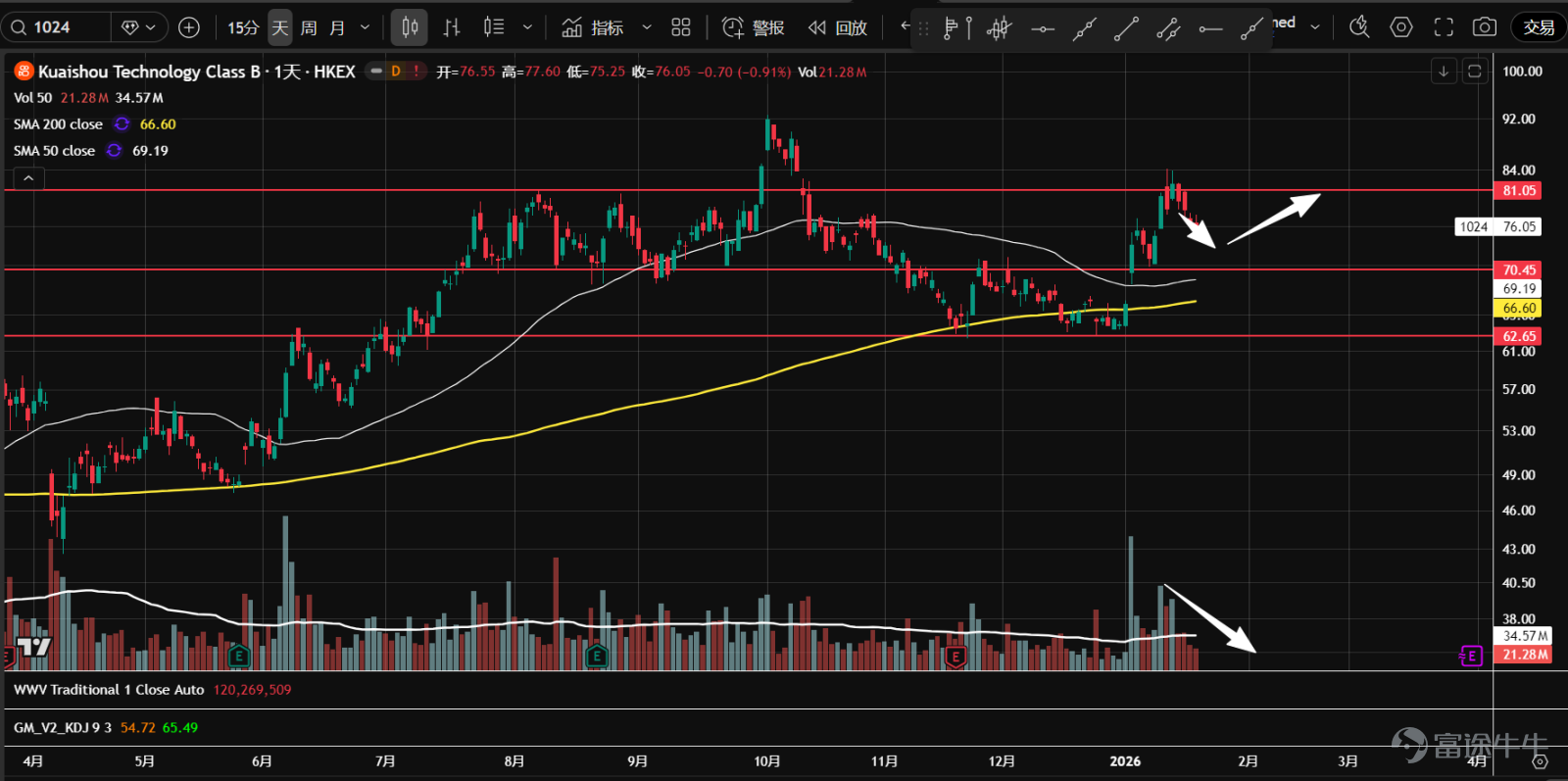This screenshot has width=1568, height=781.
Task: Open the data warning exclamation icon
Action: [416, 72]
